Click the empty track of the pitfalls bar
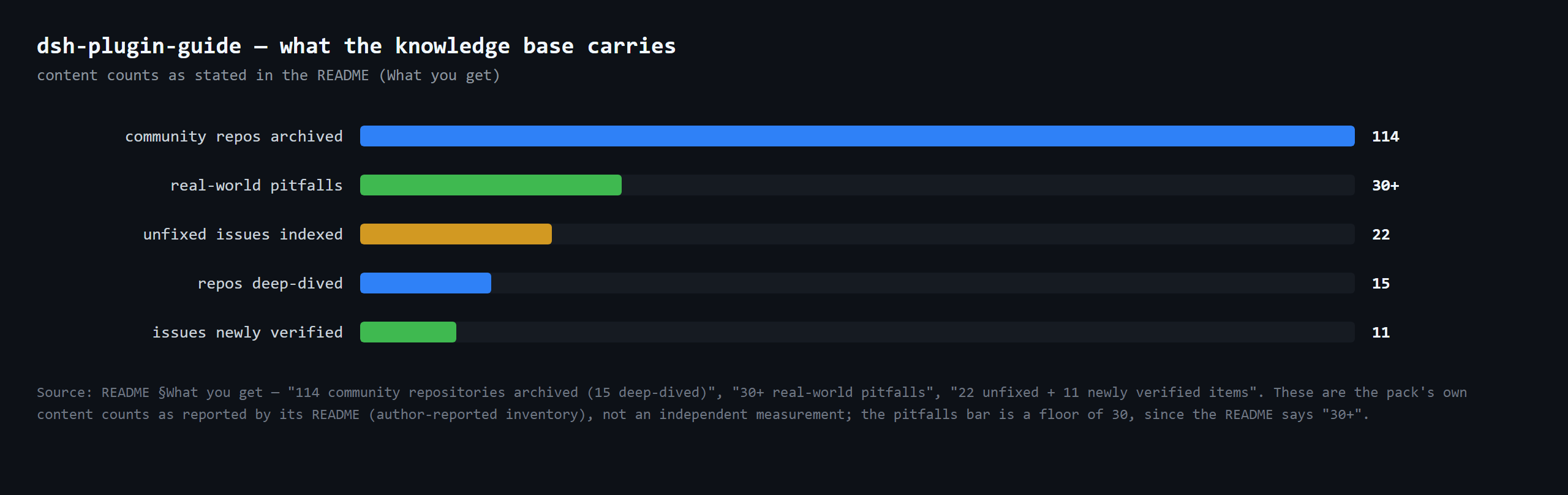 tap(988, 185)
